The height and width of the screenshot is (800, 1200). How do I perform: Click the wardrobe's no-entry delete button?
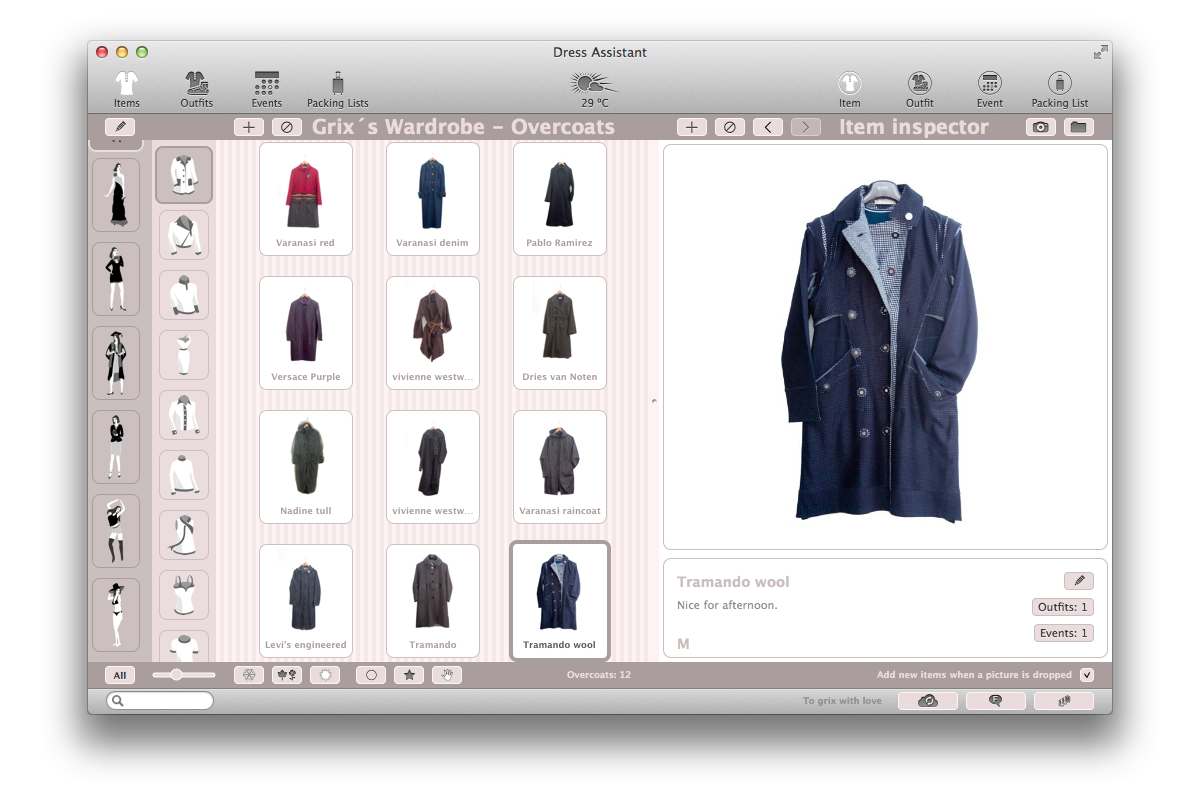pos(287,127)
